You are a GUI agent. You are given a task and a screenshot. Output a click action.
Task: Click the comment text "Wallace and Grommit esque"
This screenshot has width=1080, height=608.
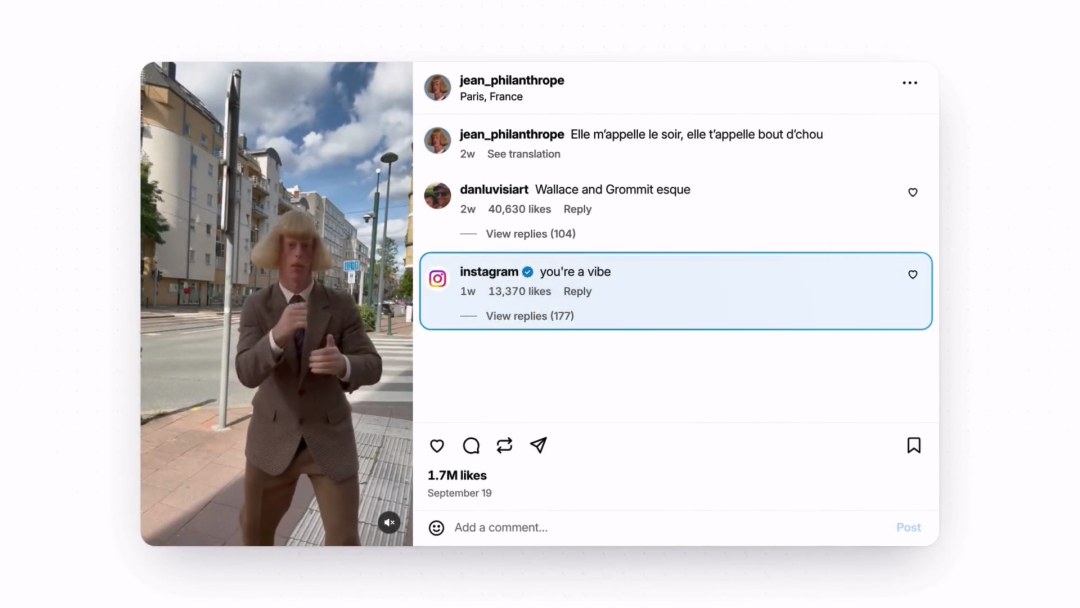point(612,189)
